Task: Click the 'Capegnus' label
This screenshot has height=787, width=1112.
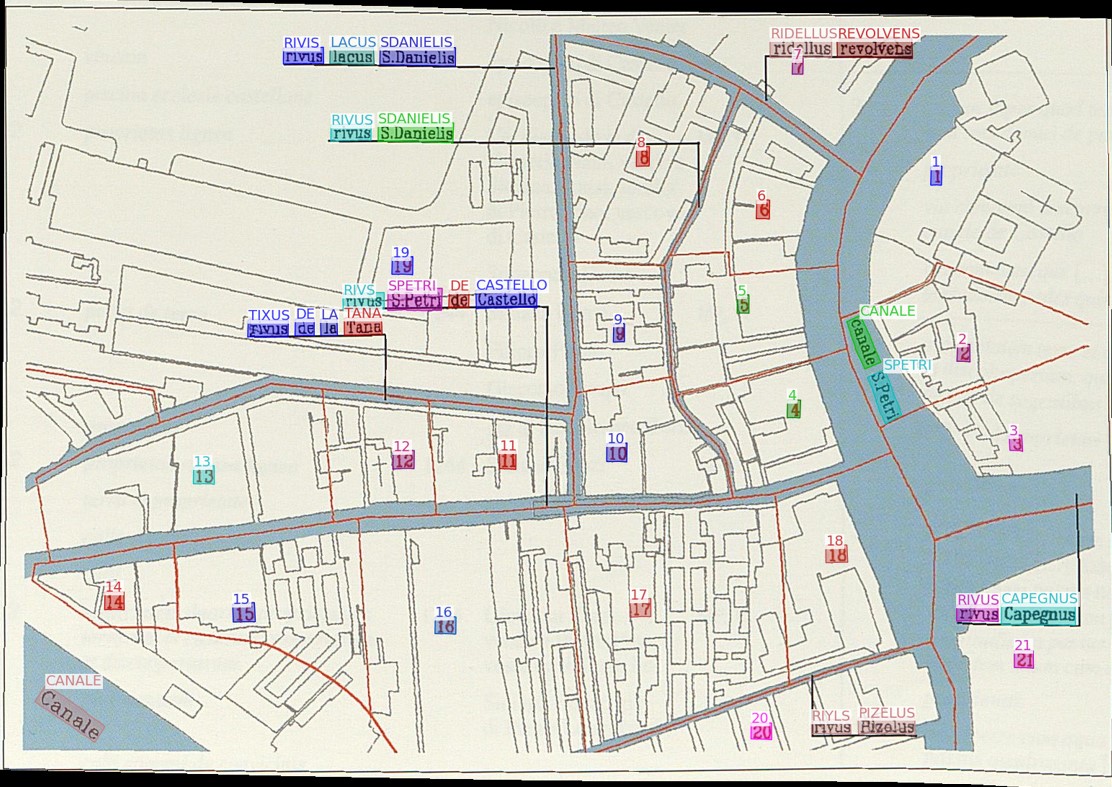Action: [1040, 615]
